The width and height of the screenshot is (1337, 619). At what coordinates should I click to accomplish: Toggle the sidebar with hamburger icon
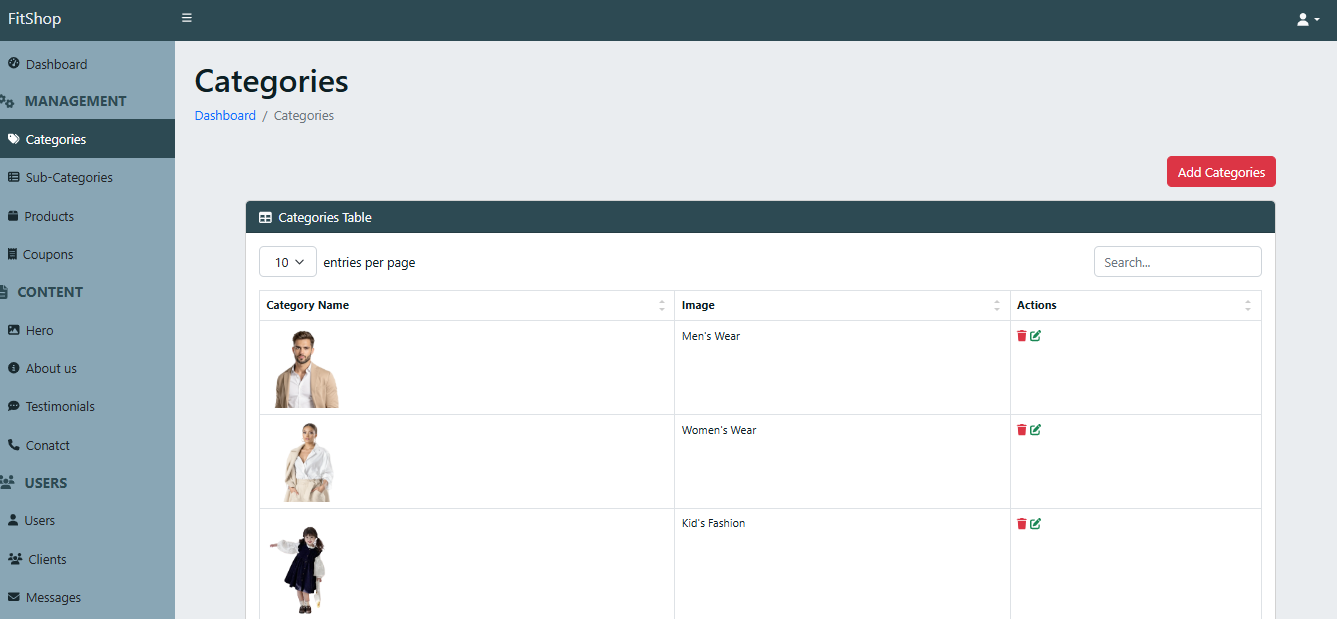pos(187,18)
